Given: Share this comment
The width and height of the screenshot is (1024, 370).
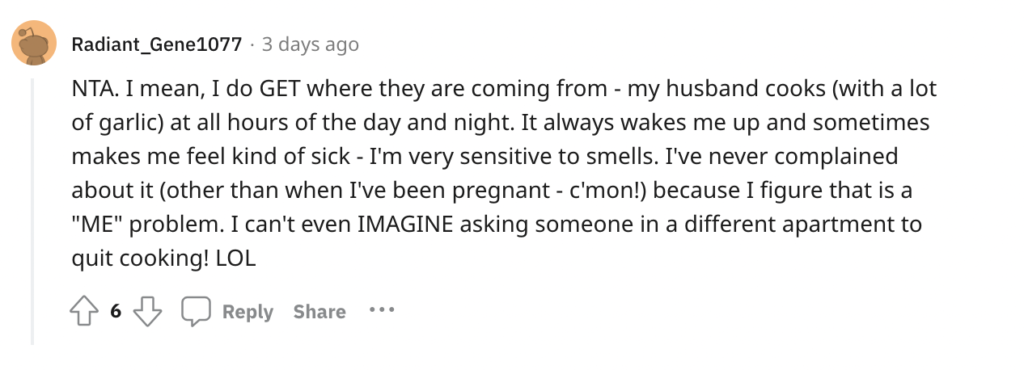Looking at the screenshot, I should point(319,312).
